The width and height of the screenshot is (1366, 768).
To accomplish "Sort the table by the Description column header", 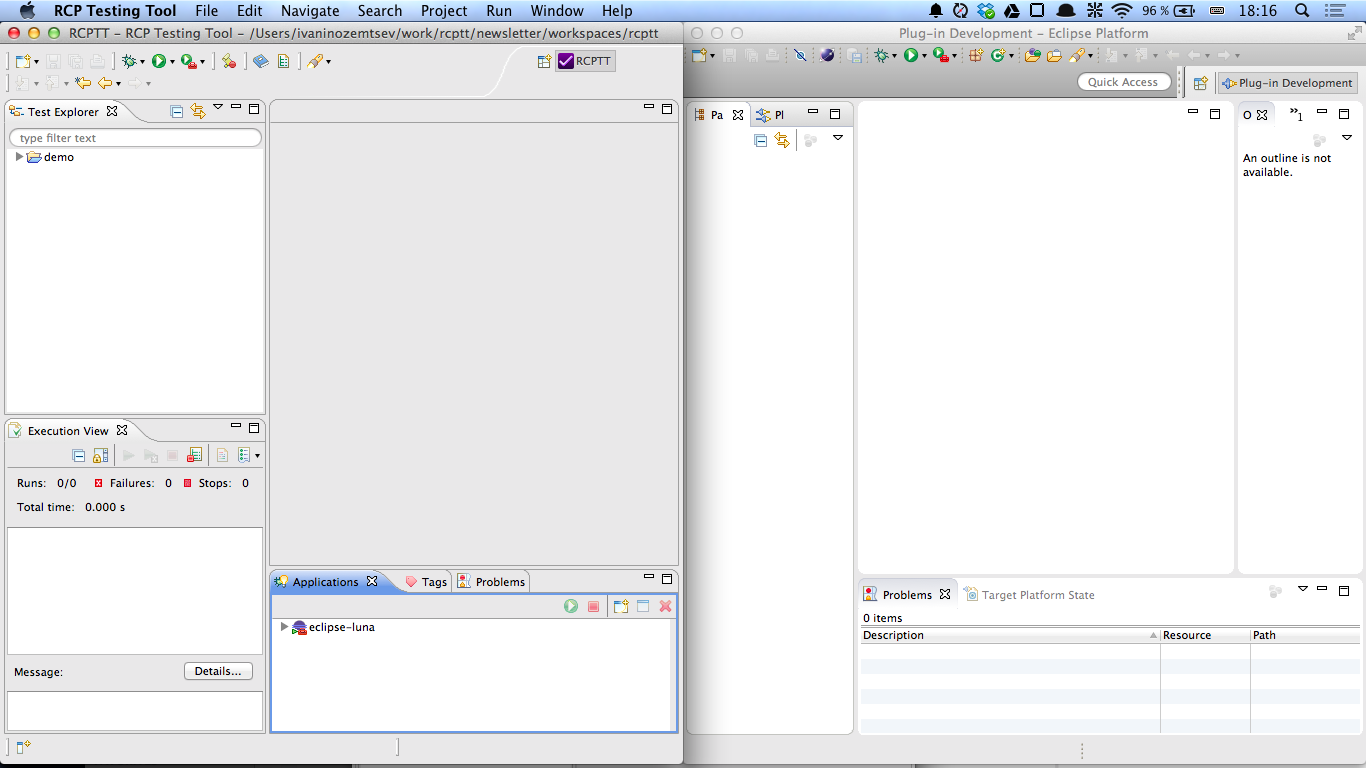I will pos(1010,635).
